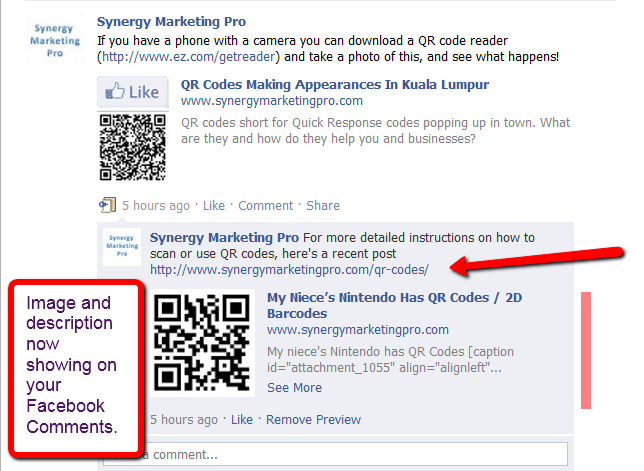Open the small QR code thumbnail
Image resolution: width=644 pixels, height=471 pixels.
tap(133, 147)
